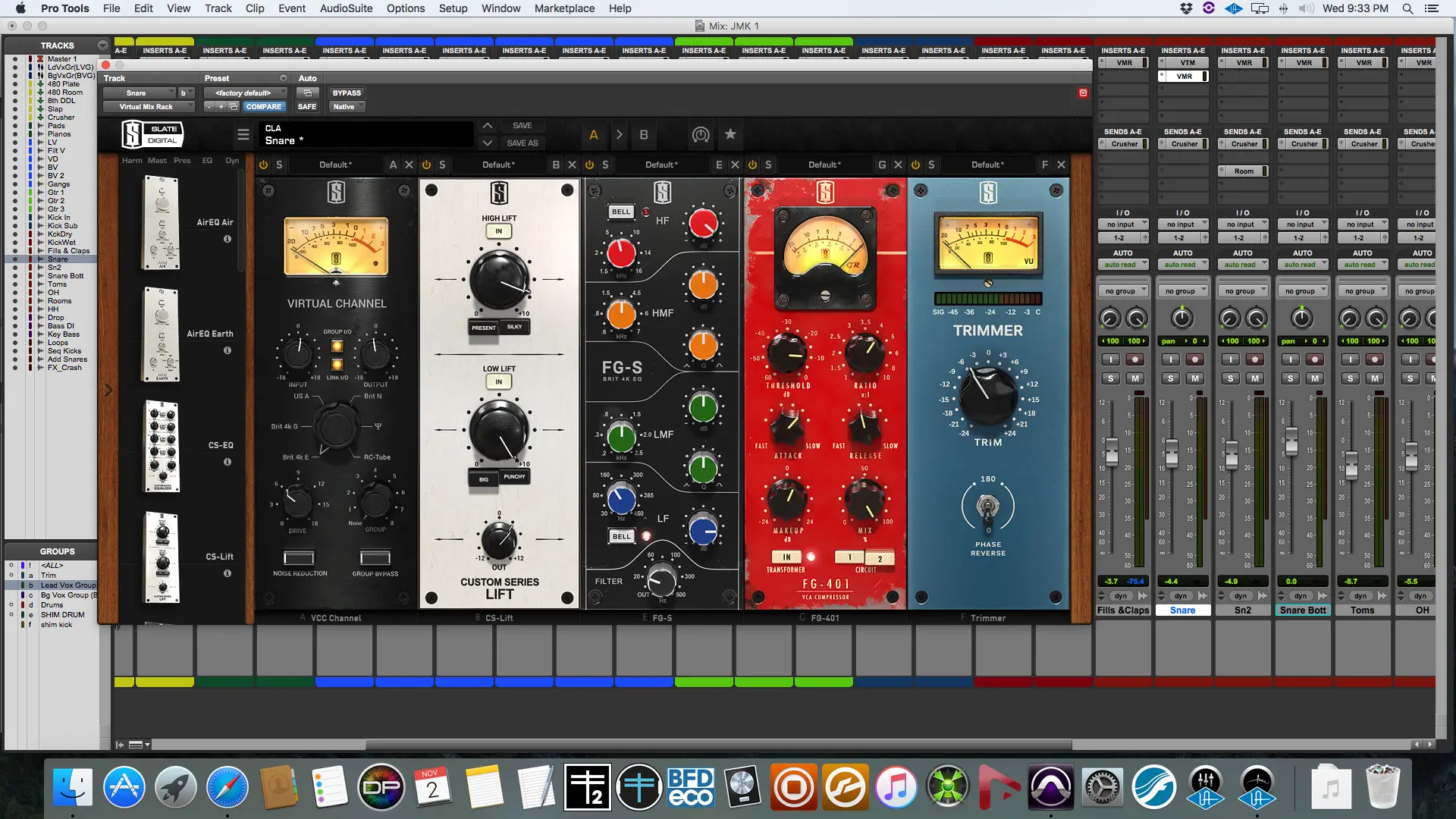
Task: Click the AirEQ Earth info icon
Action: (227, 350)
